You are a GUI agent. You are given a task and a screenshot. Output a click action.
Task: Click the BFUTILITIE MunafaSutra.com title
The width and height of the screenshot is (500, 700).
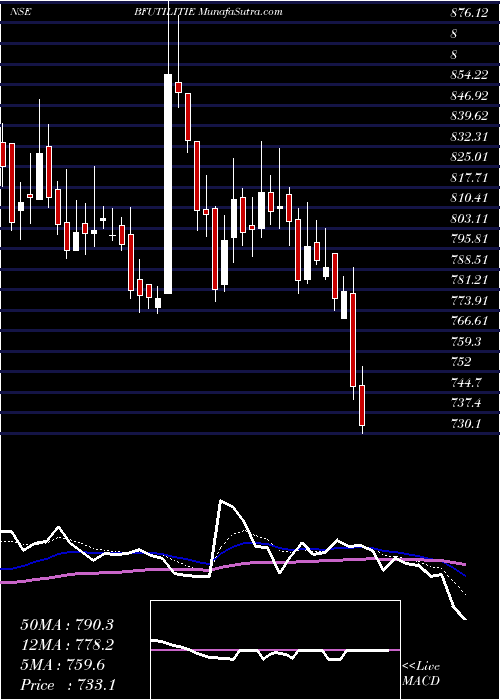[x=208, y=12]
